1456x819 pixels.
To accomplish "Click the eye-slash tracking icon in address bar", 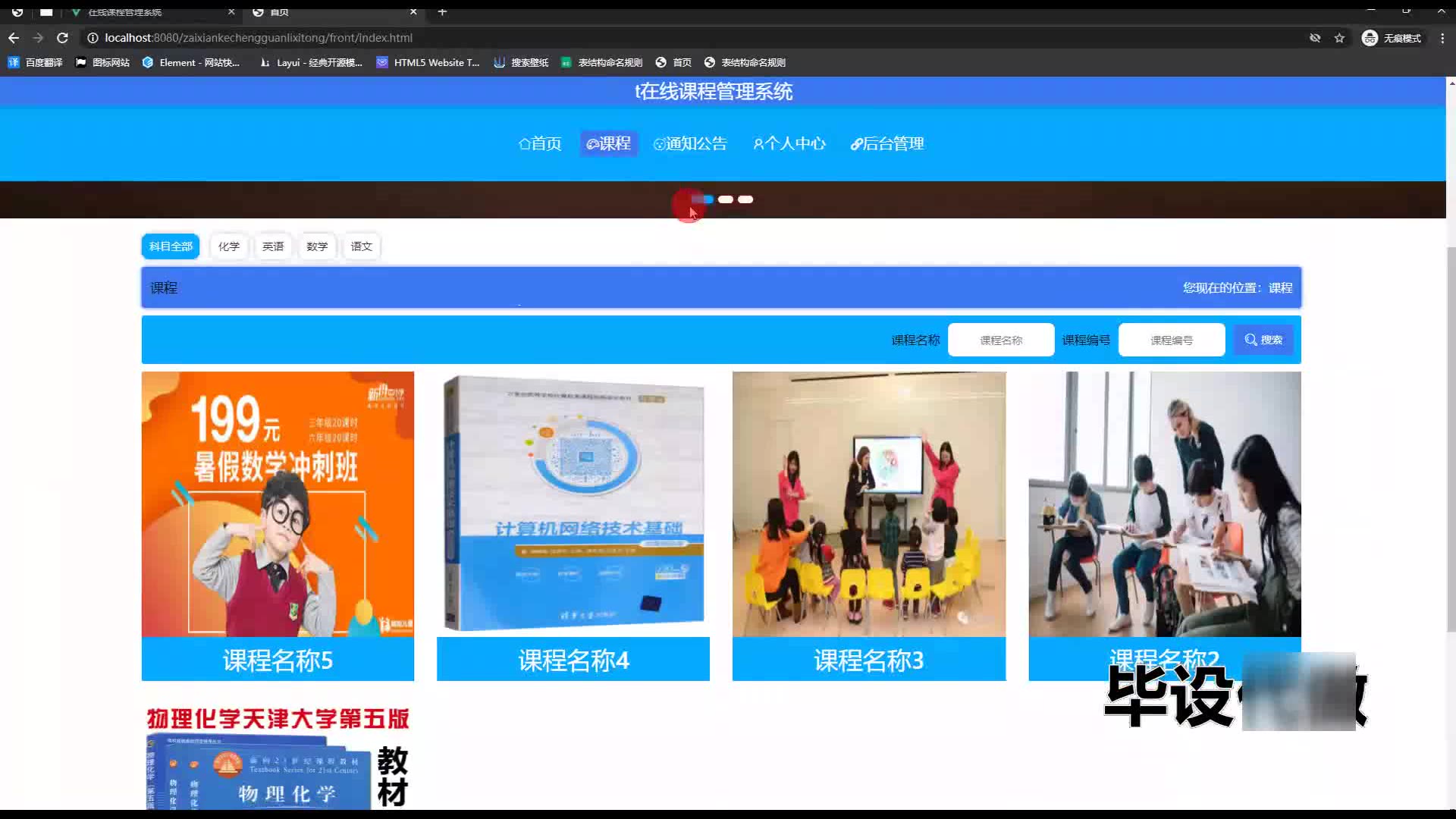I will (1315, 38).
